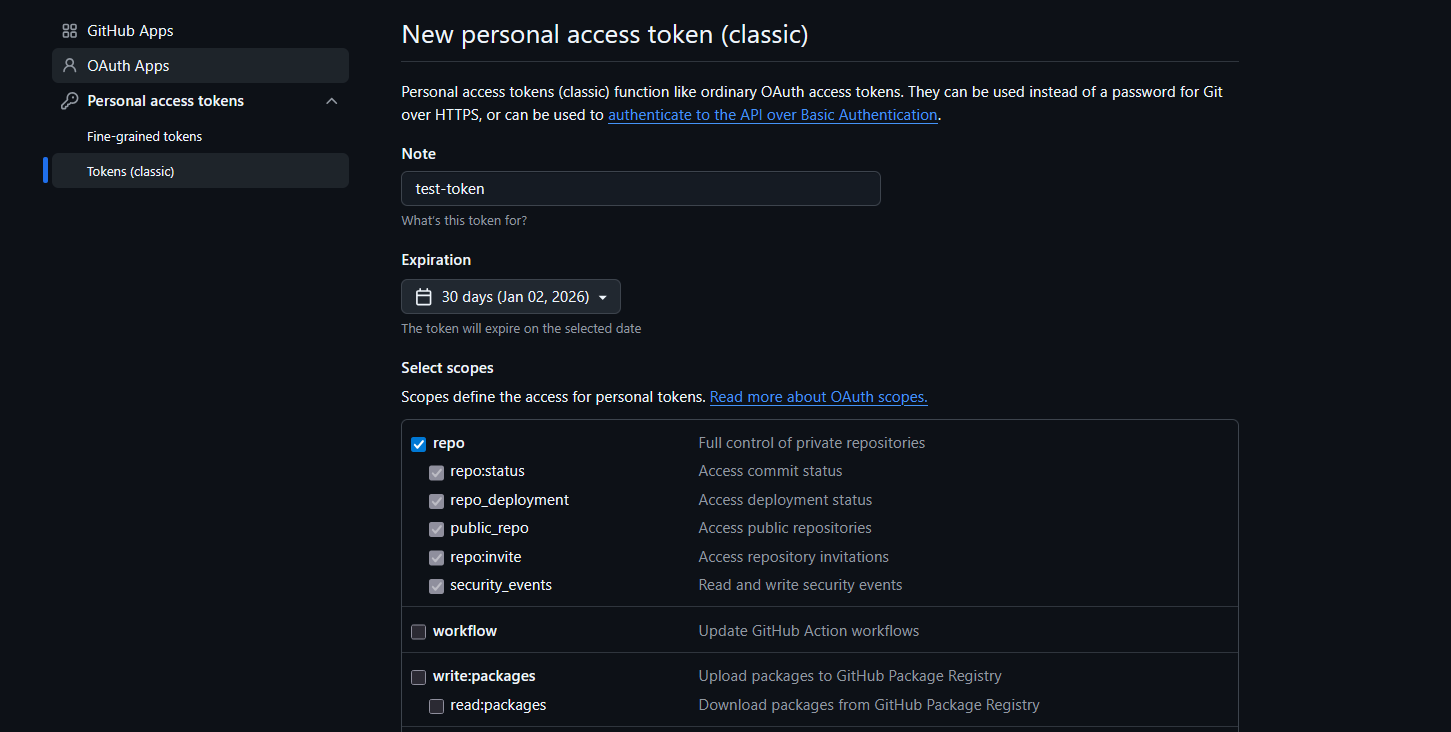Select Tokens (classic) in the sidebar
The width and height of the screenshot is (1451, 732).
click(131, 171)
